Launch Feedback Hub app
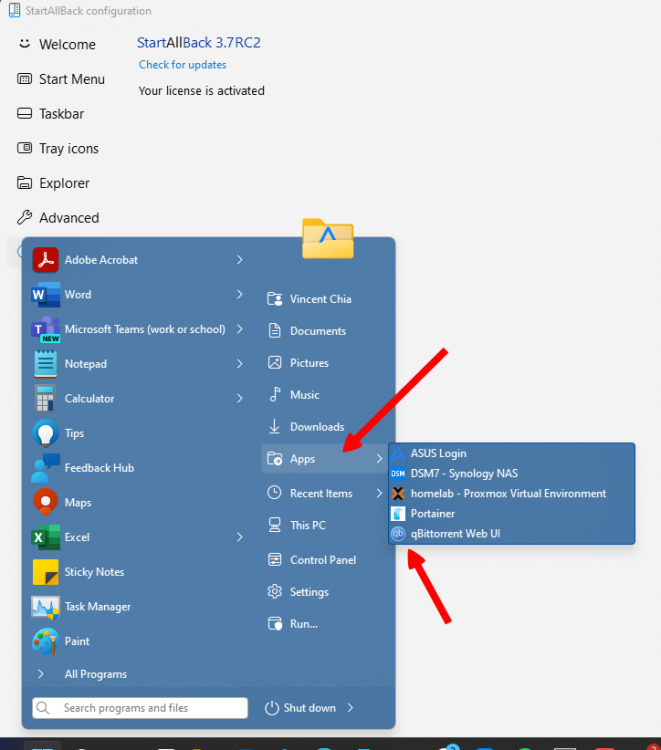Image resolution: width=661 pixels, height=750 pixels. tap(98, 468)
